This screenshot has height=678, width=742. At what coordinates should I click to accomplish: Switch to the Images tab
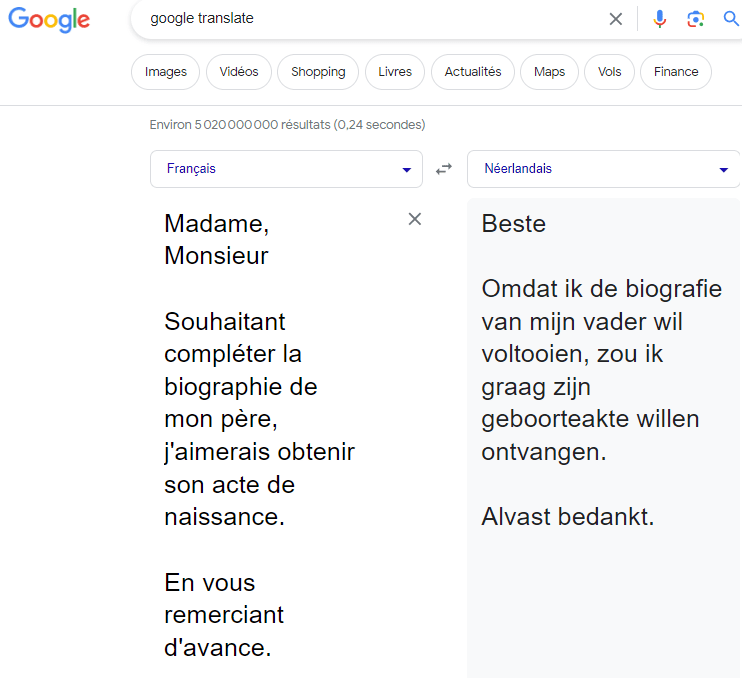coord(166,72)
